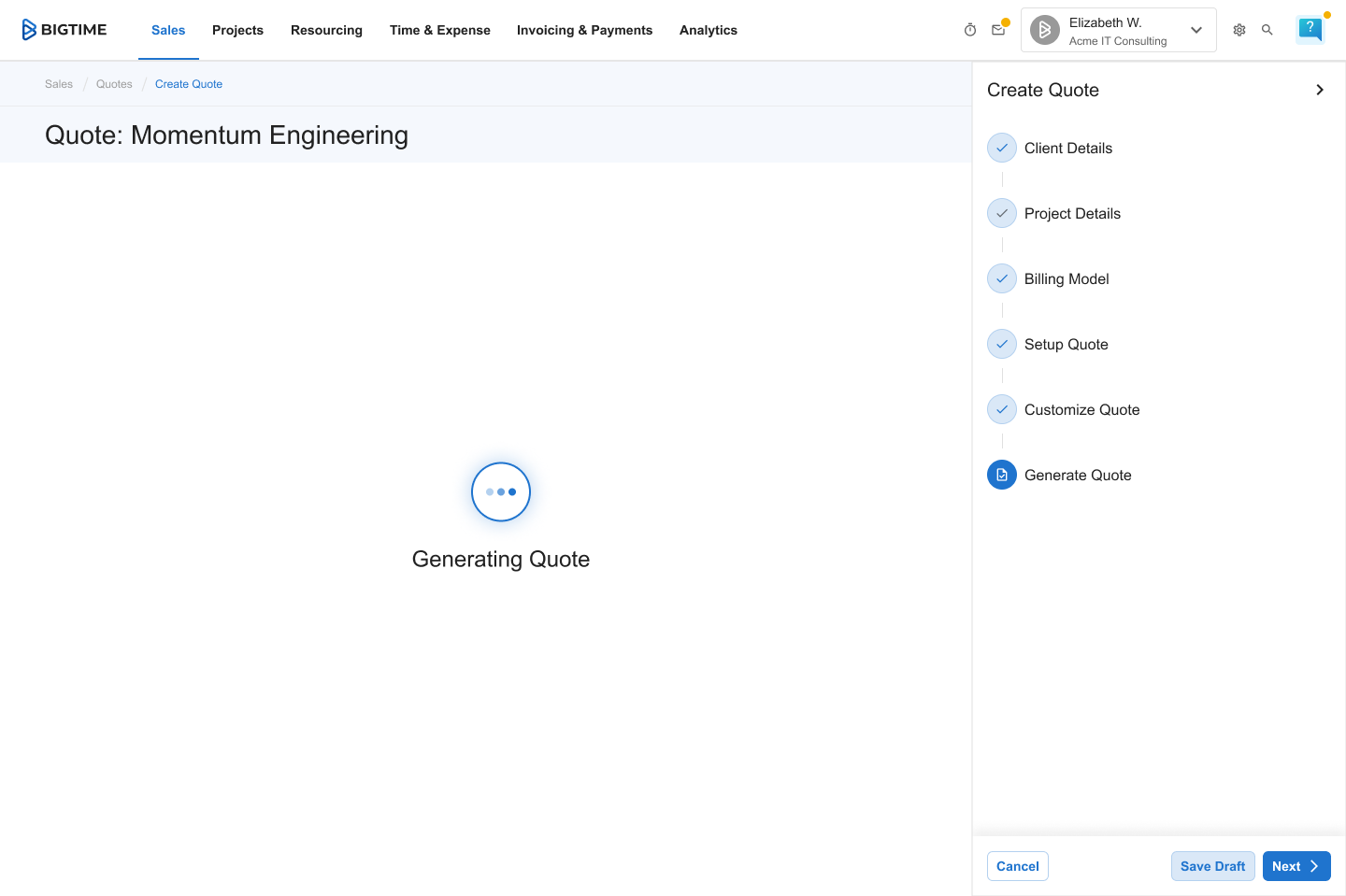Click the search magnifier icon
The width and height of the screenshot is (1346, 896).
coord(1267,30)
